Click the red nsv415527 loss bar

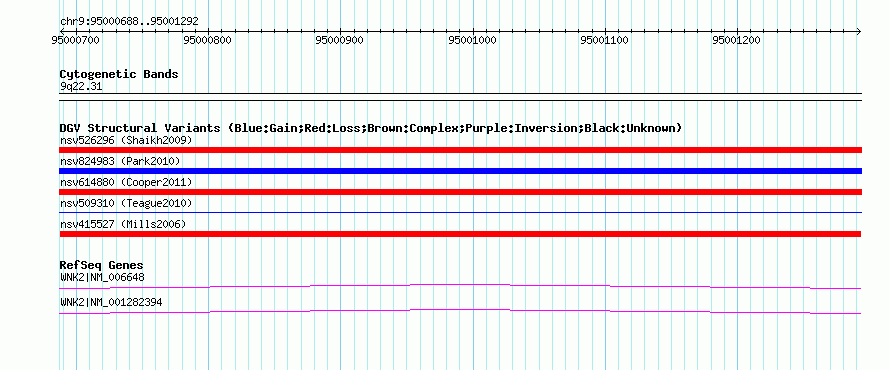tap(460, 234)
